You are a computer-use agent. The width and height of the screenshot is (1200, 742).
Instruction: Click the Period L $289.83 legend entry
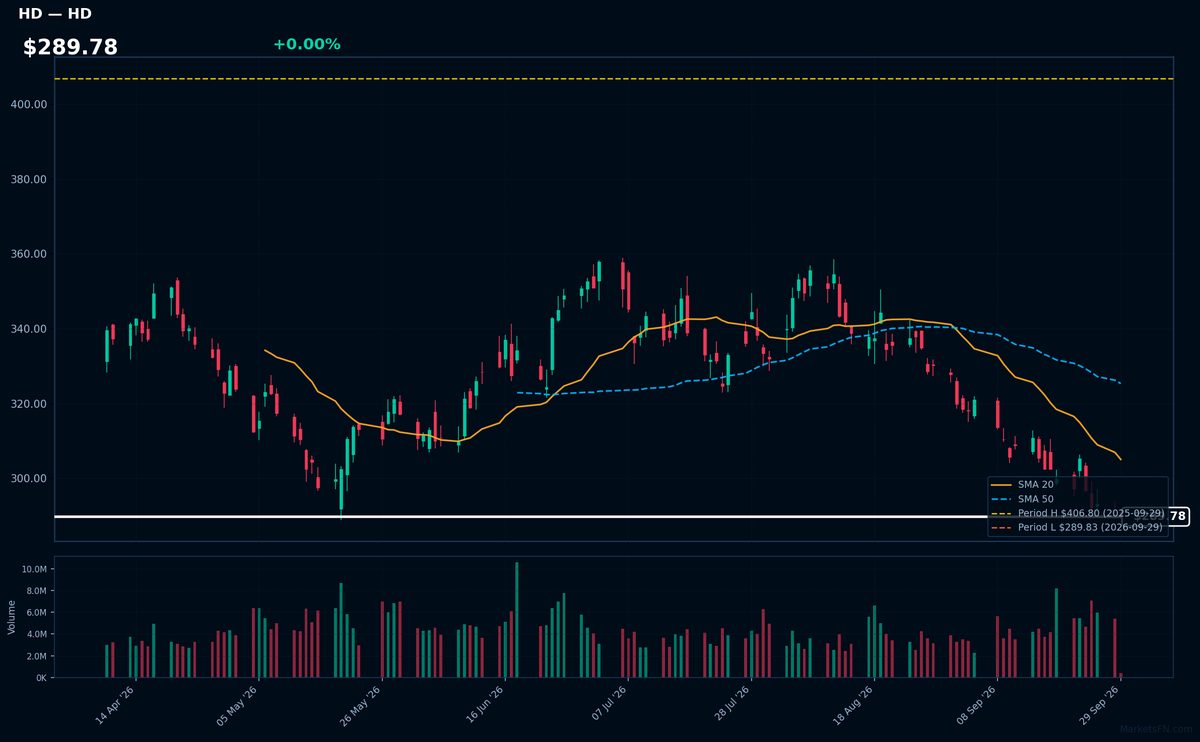[x=1078, y=527]
